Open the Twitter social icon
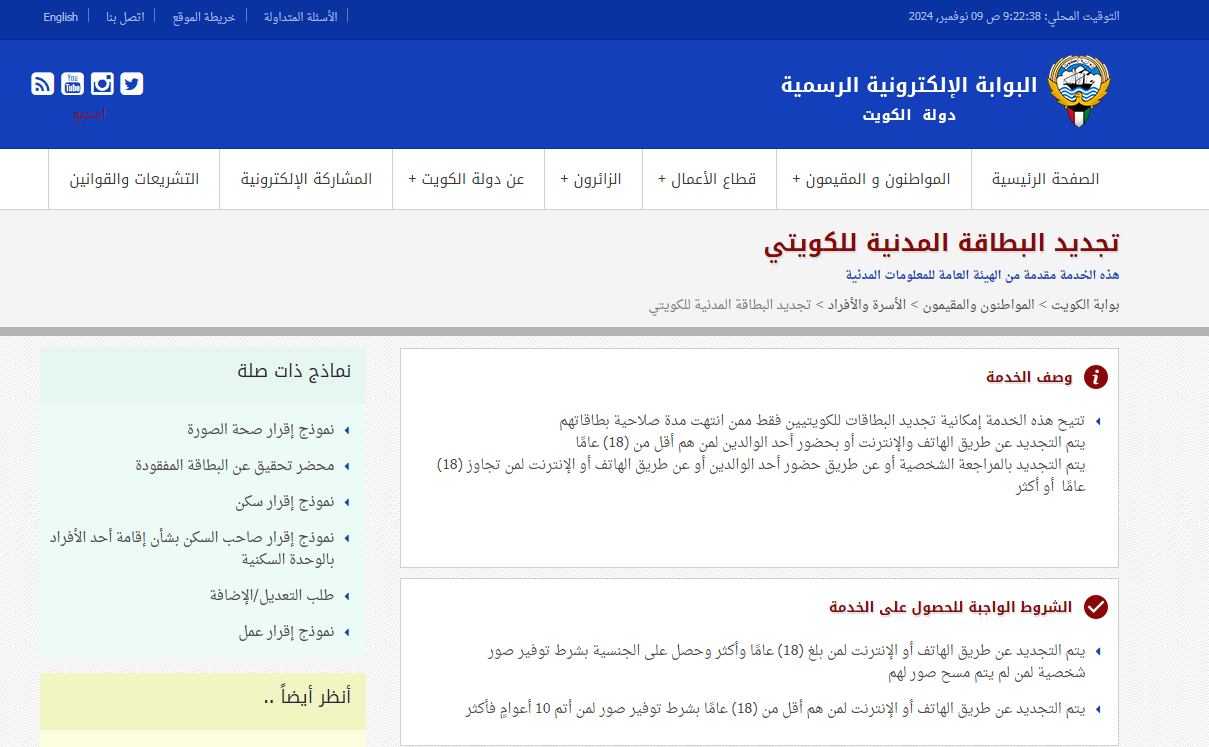The width and height of the screenshot is (1209, 747). (x=132, y=84)
